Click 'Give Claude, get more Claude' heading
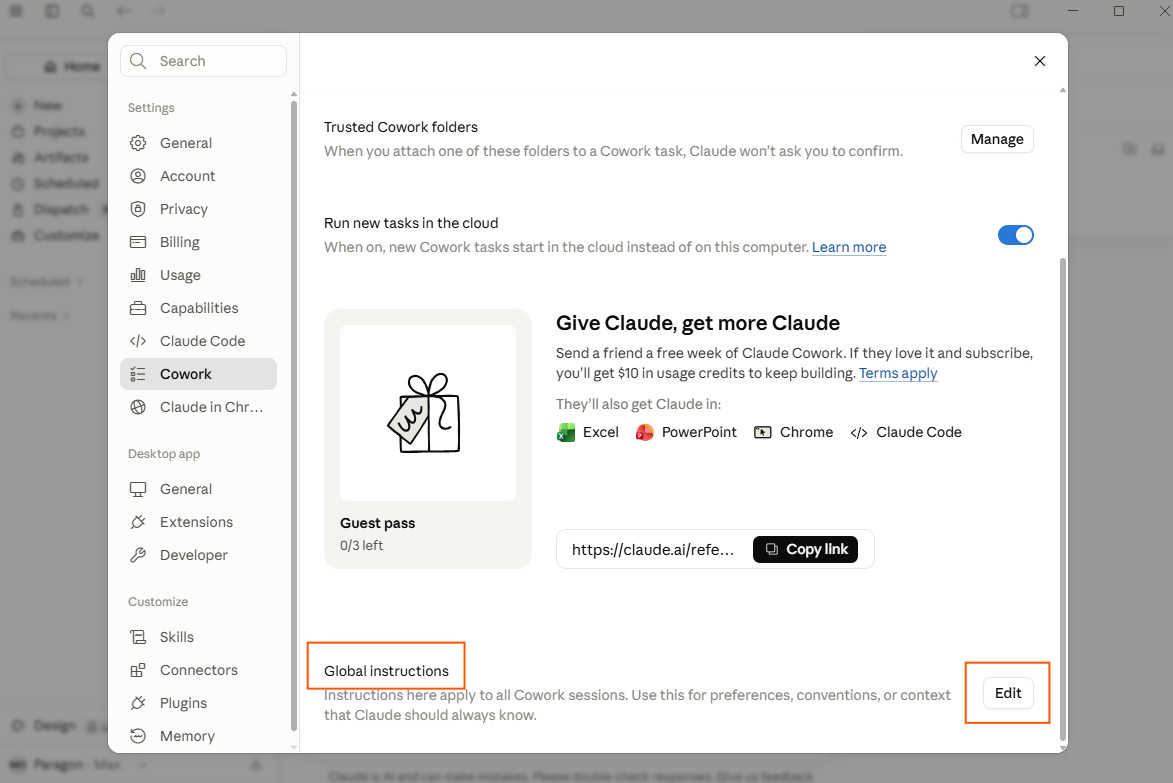This screenshot has width=1173, height=783. click(697, 323)
